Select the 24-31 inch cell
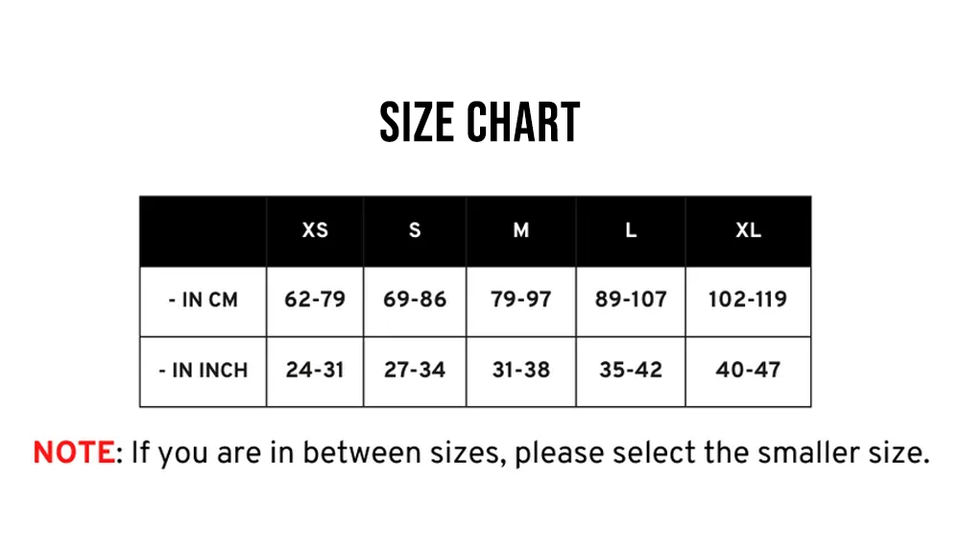Image resolution: width=960 pixels, height=554 pixels. tap(315, 370)
